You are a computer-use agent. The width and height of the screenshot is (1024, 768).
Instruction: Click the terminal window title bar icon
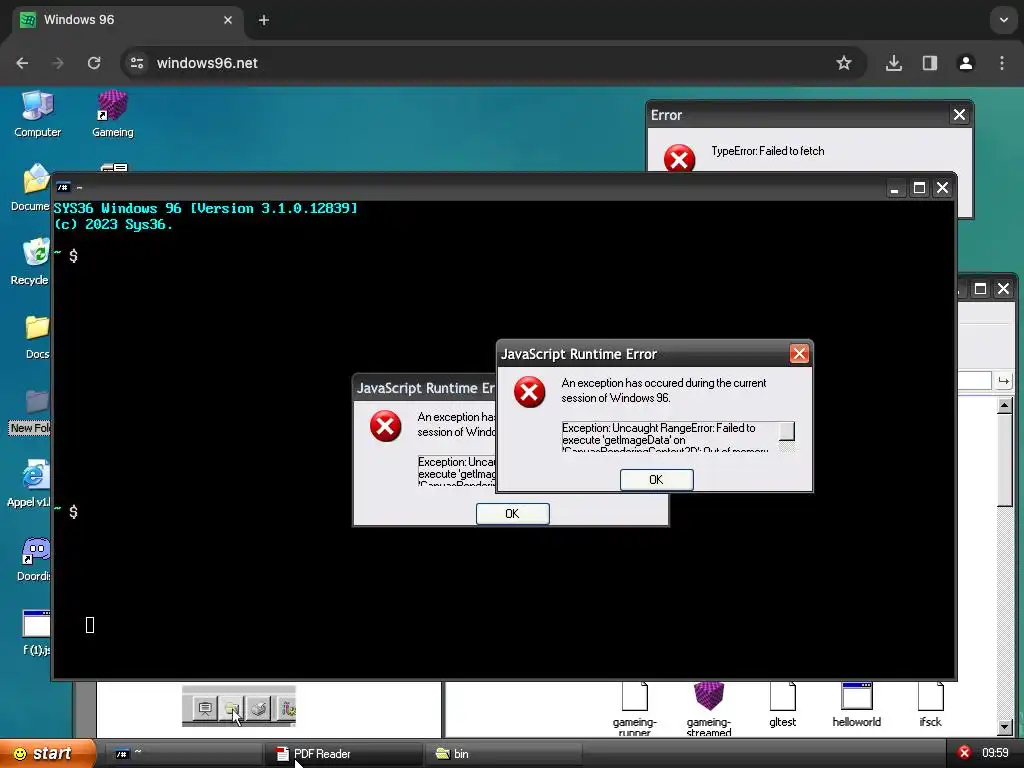click(x=63, y=187)
